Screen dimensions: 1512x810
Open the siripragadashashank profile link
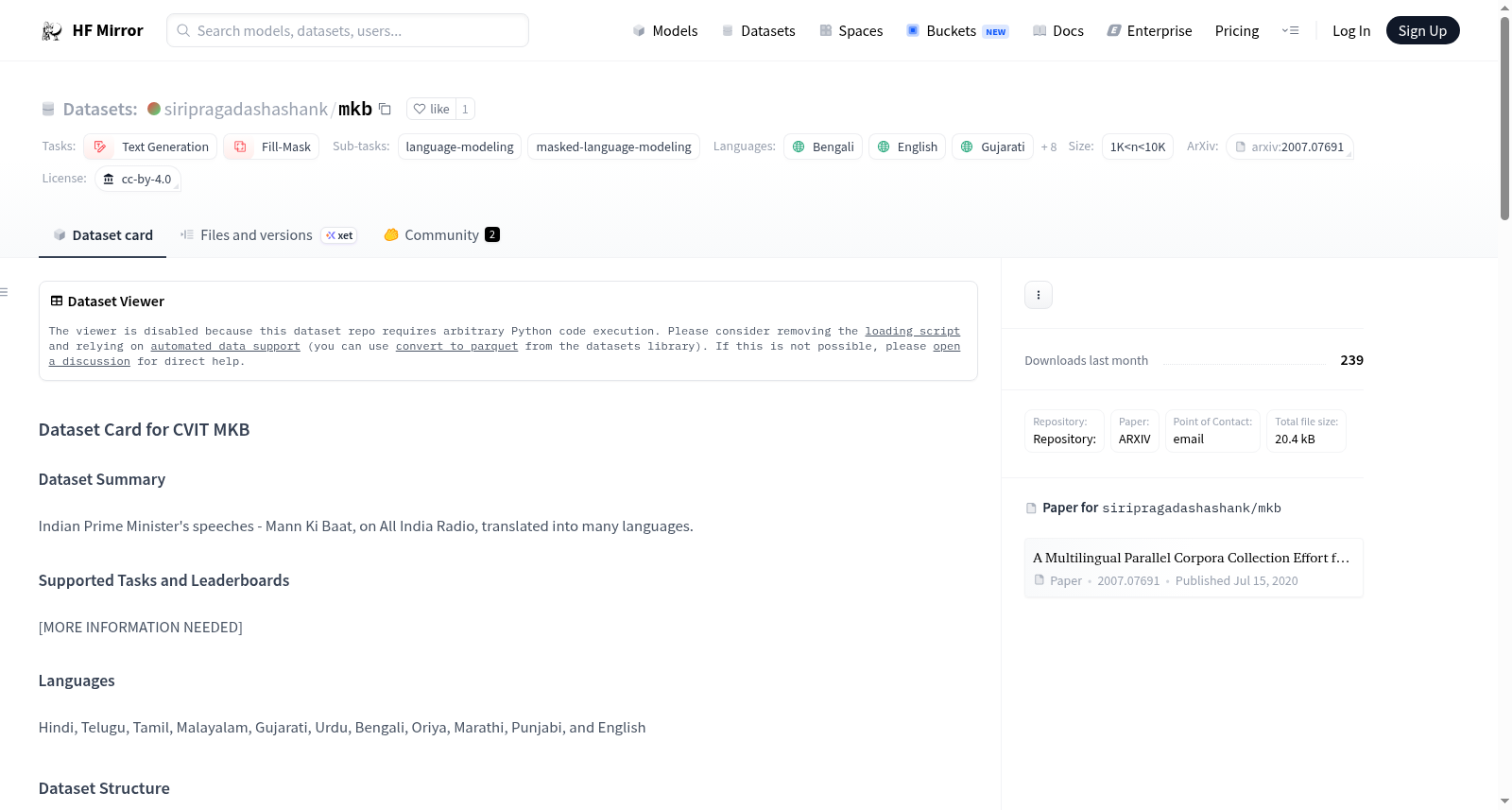pos(246,109)
